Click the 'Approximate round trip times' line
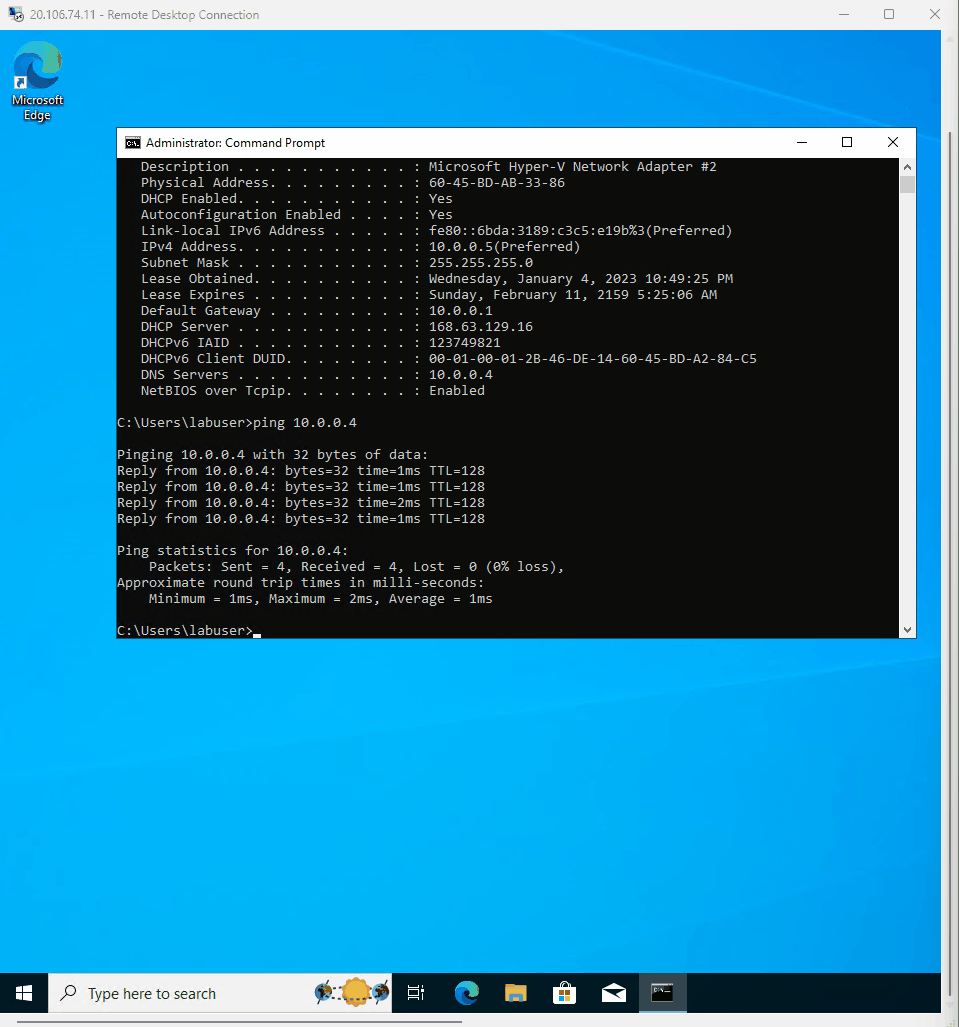This screenshot has height=1027, width=959. click(301, 583)
